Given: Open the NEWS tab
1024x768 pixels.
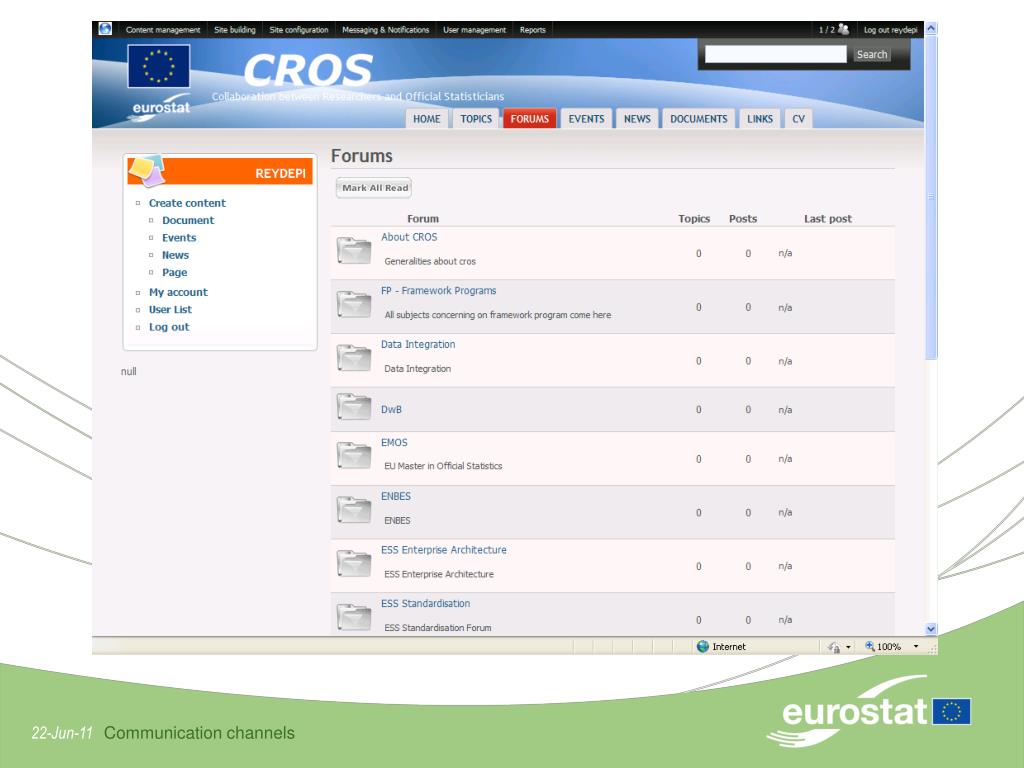Looking at the screenshot, I should point(637,119).
